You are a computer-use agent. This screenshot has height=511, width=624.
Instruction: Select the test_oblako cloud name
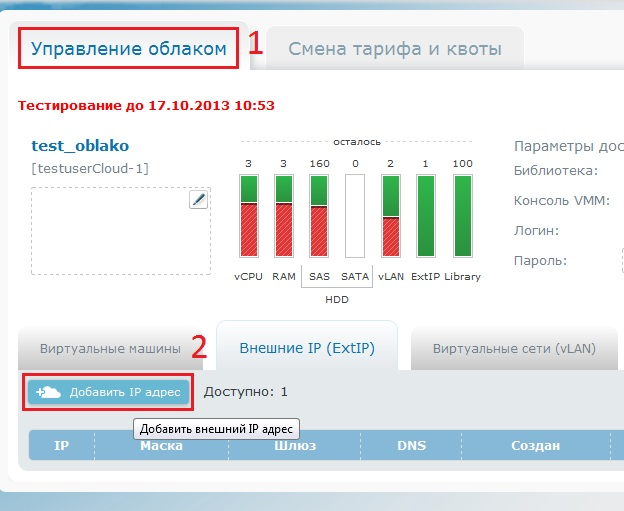80,146
